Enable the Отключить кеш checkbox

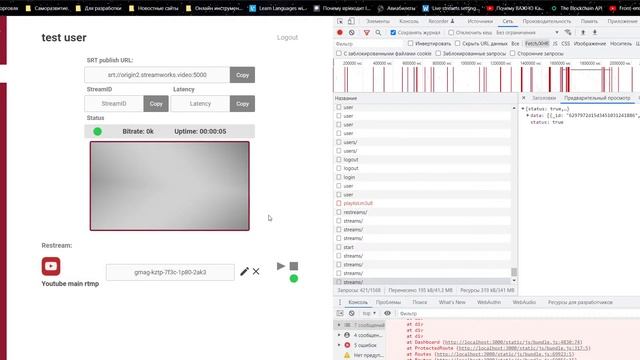pos(451,33)
